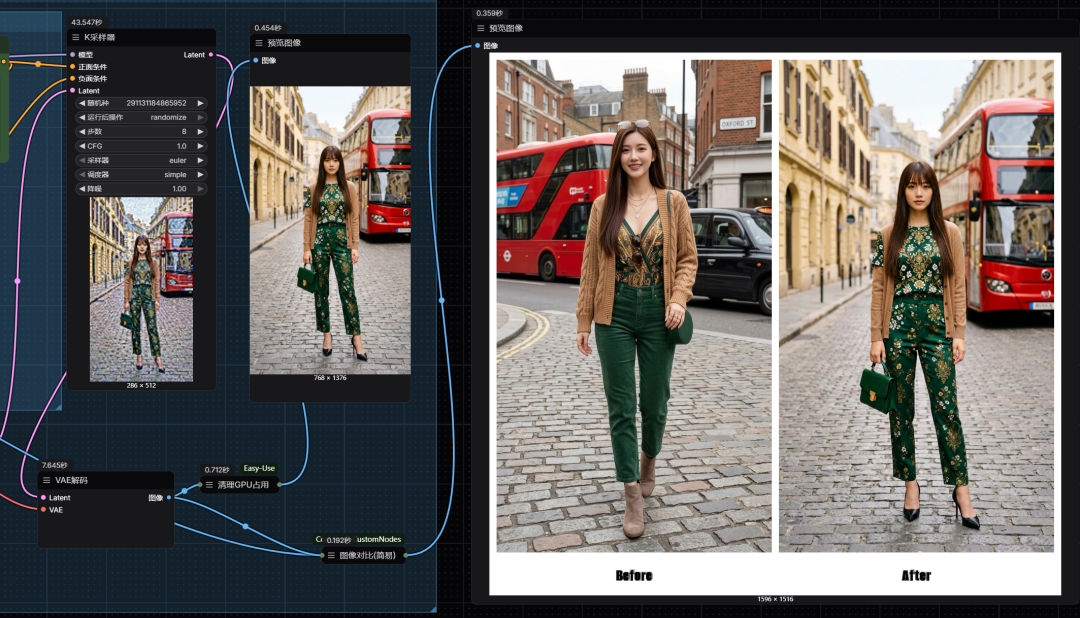The width and height of the screenshot is (1080, 618).
Task: Click the midpoint dot on the tall blue wire
Action: [442, 300]
